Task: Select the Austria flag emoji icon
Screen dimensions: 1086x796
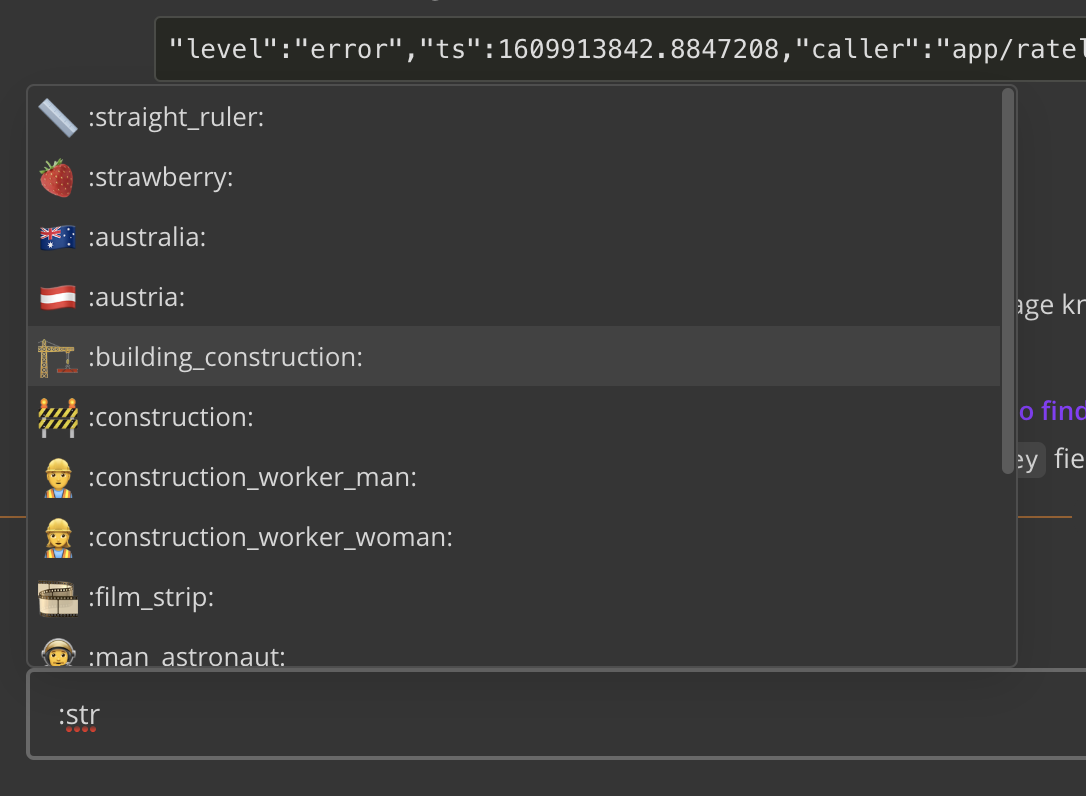Action: tap(57, 297)
